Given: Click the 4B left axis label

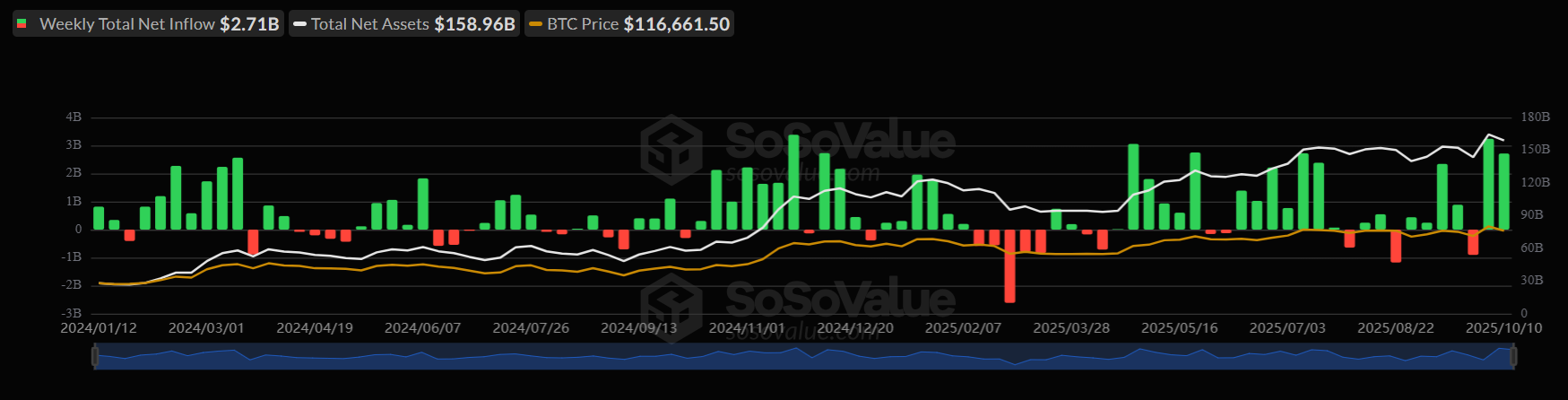Looking at the screenshot, I should tap(74, 117).
